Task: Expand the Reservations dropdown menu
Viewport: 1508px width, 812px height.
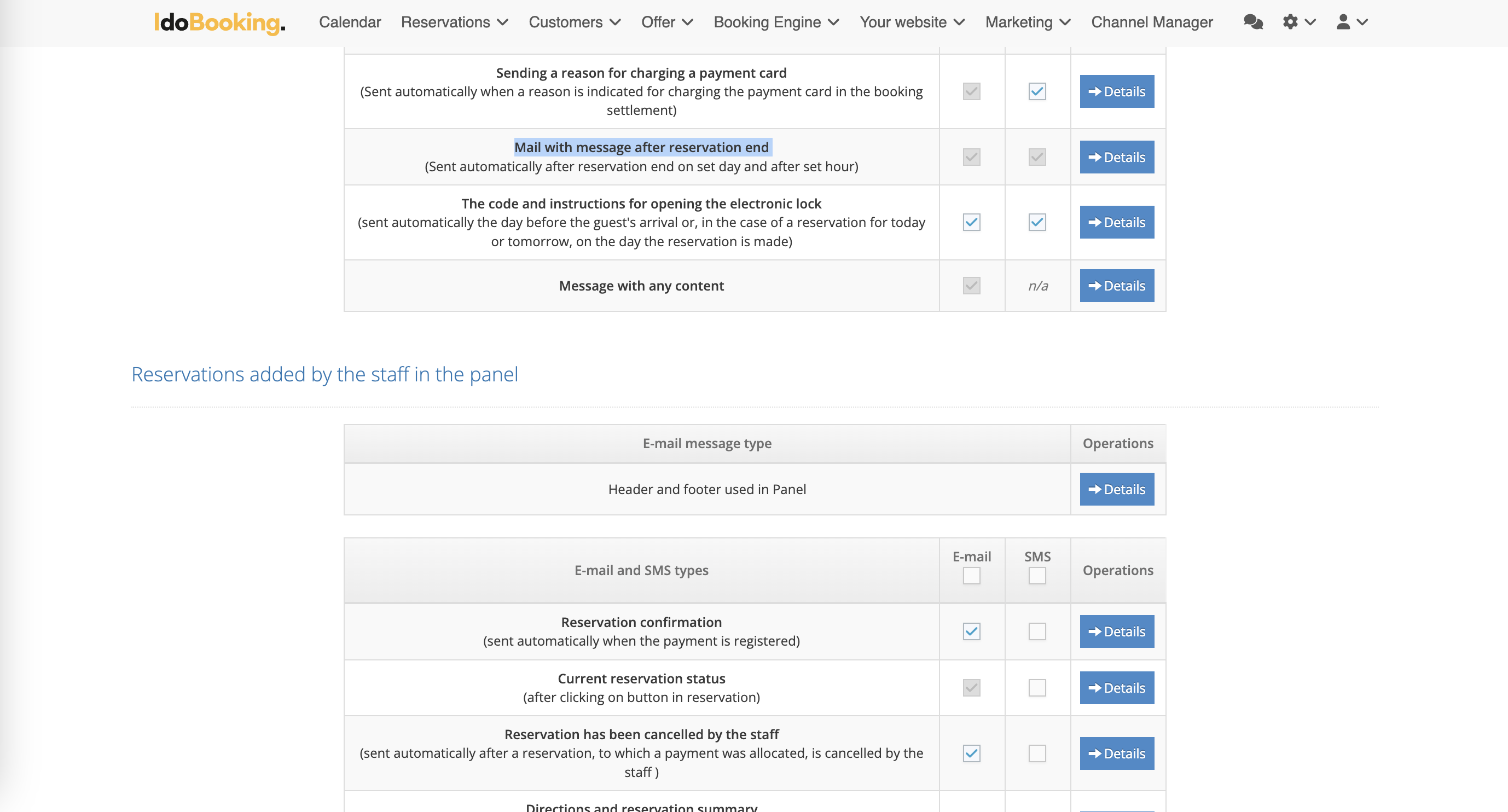Action: (454, 22)
